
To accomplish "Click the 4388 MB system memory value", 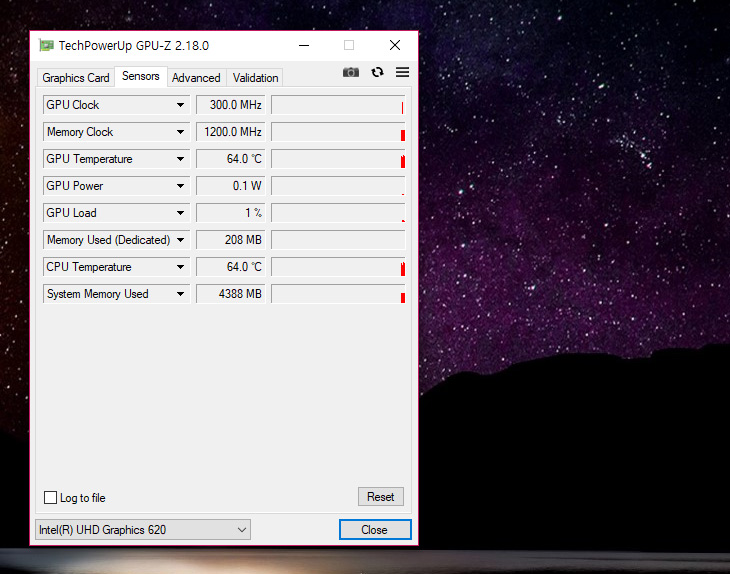I will (x=230, y=294).
